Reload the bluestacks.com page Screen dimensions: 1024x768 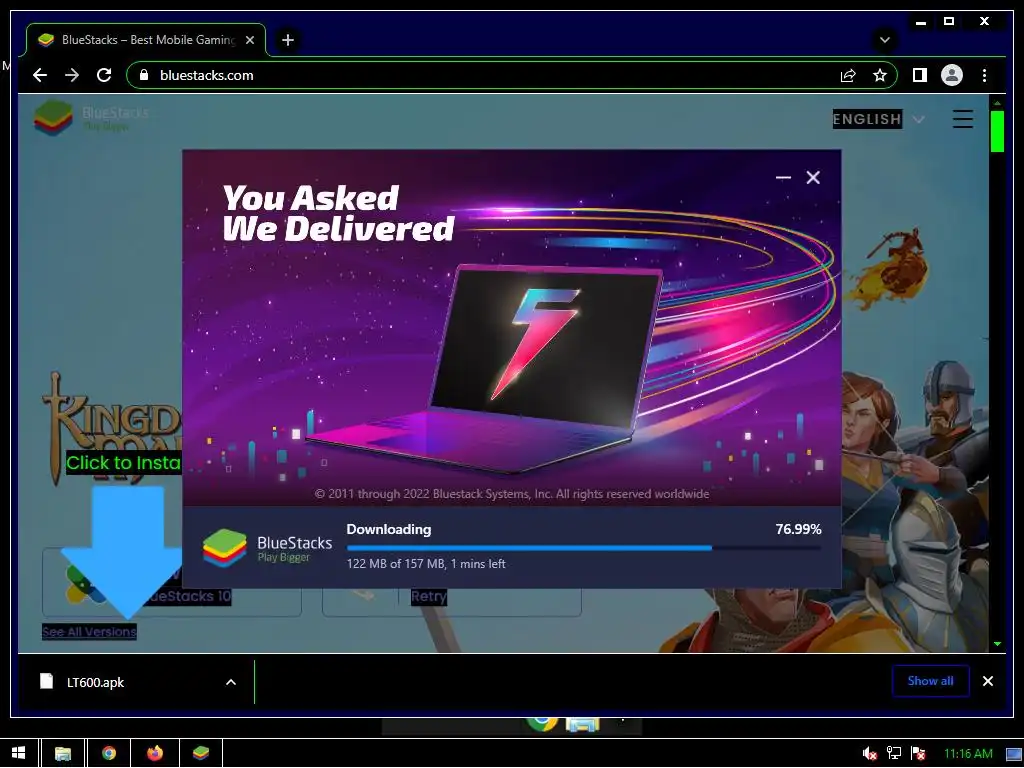click(x=104, y=75)
